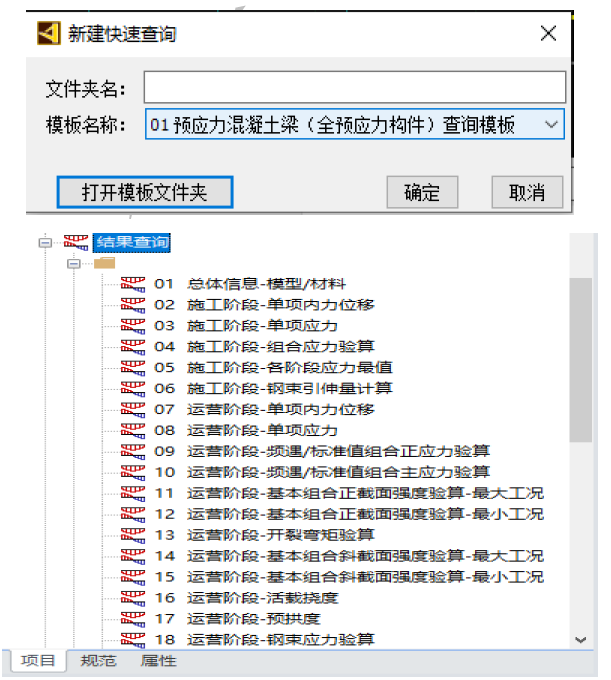The width and height of the screenshot is (611, 680).
Task: Select the 结果查询 tree label
Action: tap(132, 242)
